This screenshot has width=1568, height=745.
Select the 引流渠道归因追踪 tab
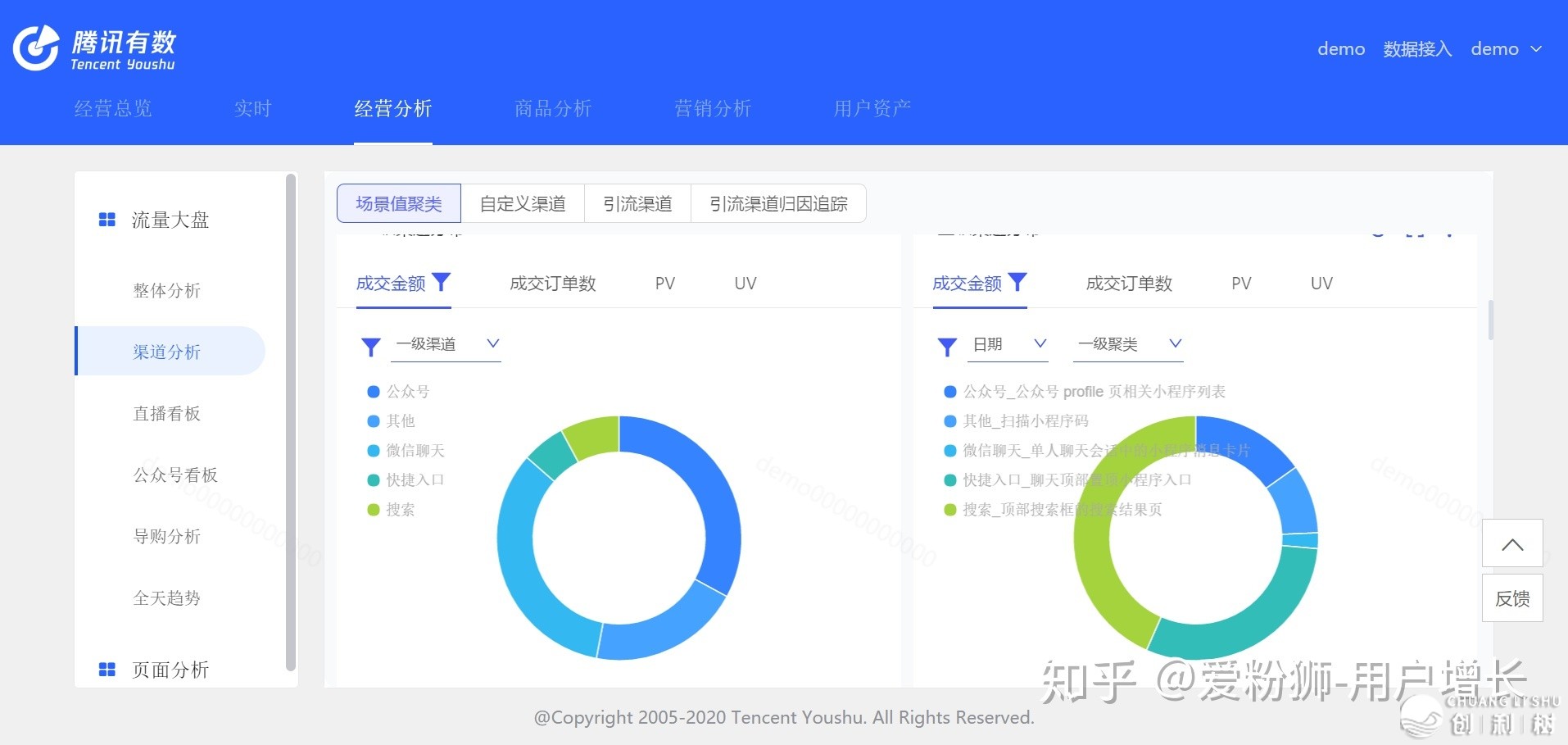[x=777, y=204]
